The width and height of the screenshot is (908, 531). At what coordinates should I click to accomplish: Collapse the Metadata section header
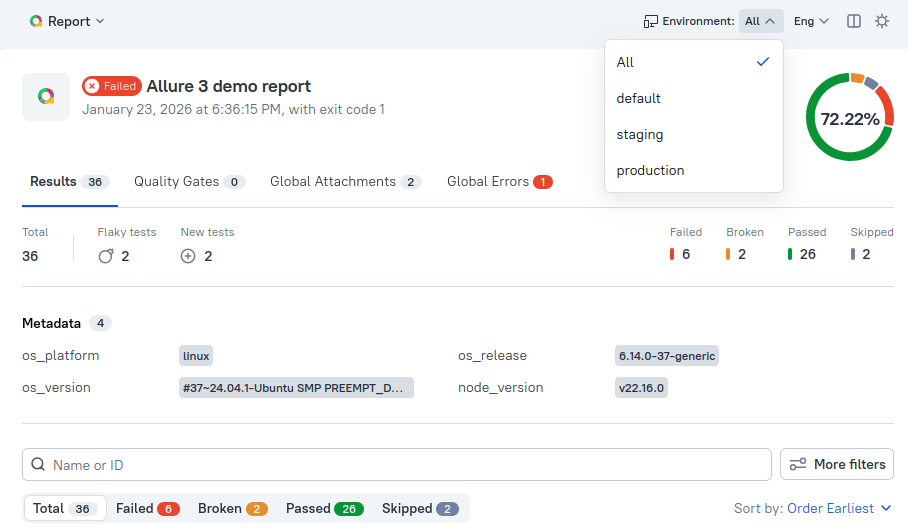67,323
